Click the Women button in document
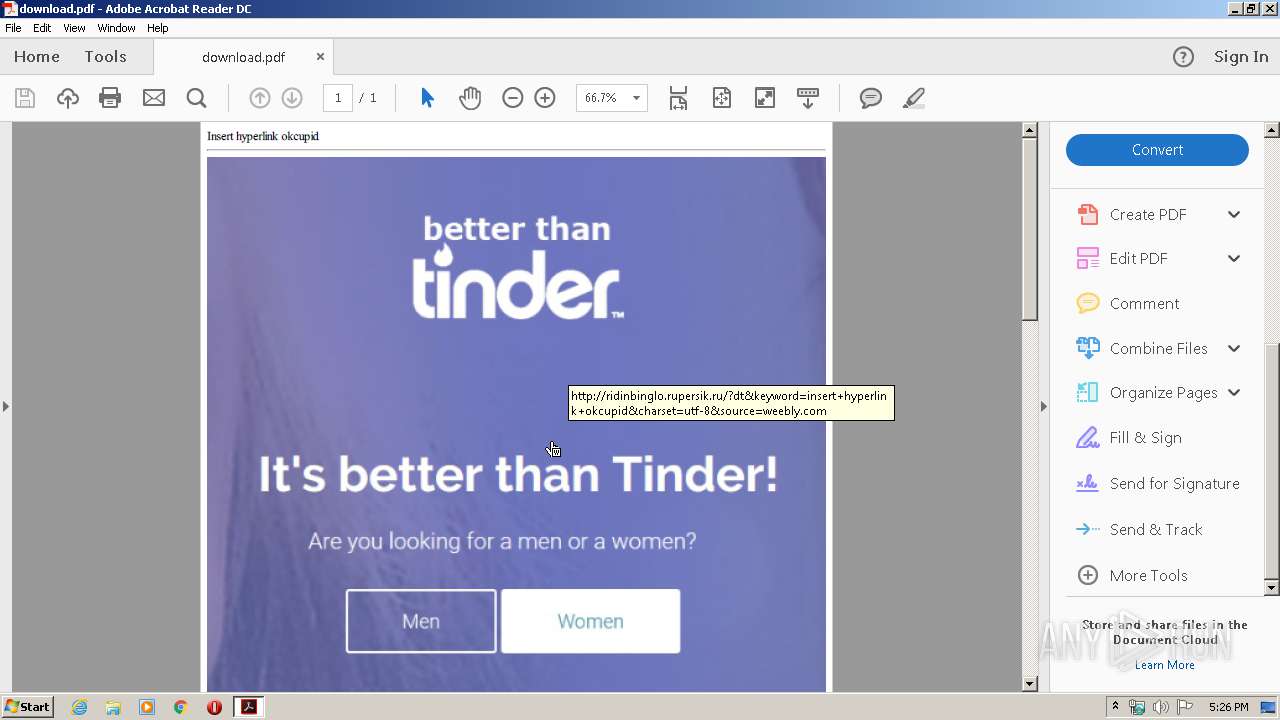This screenshot has height=720, width=1280. click(590, 621)
